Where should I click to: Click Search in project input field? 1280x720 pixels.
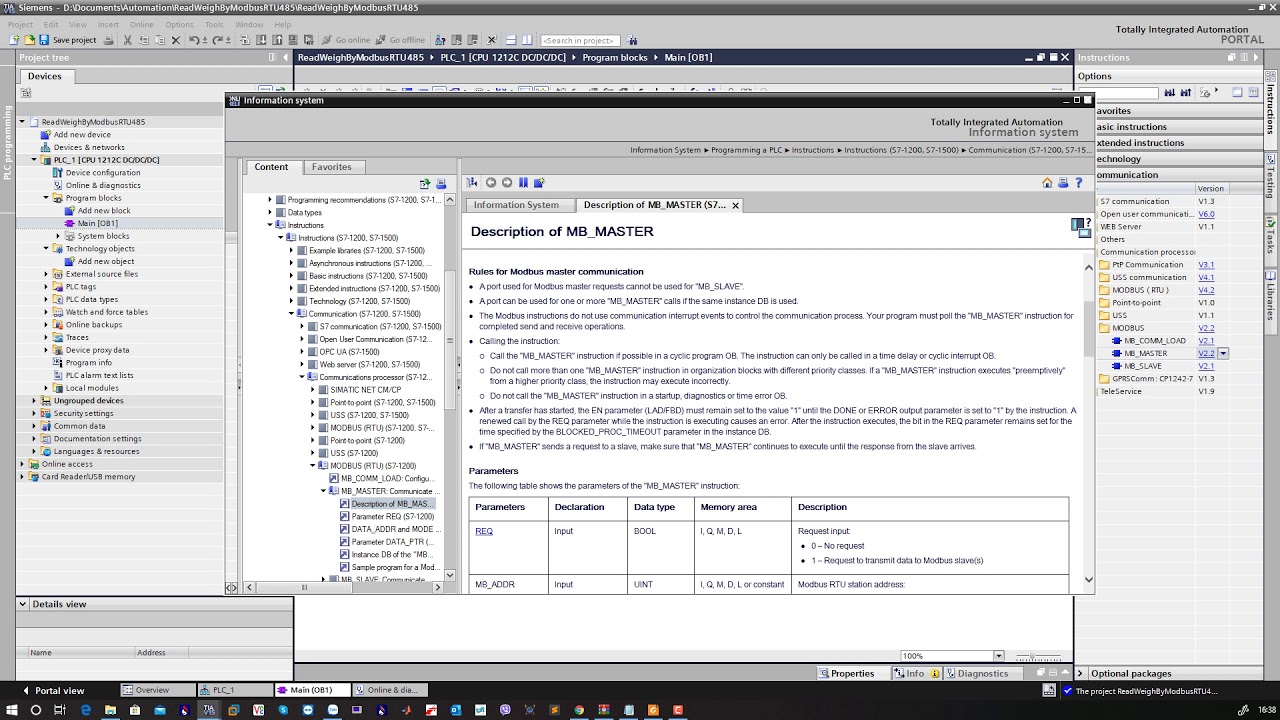[x=579, y=40]
